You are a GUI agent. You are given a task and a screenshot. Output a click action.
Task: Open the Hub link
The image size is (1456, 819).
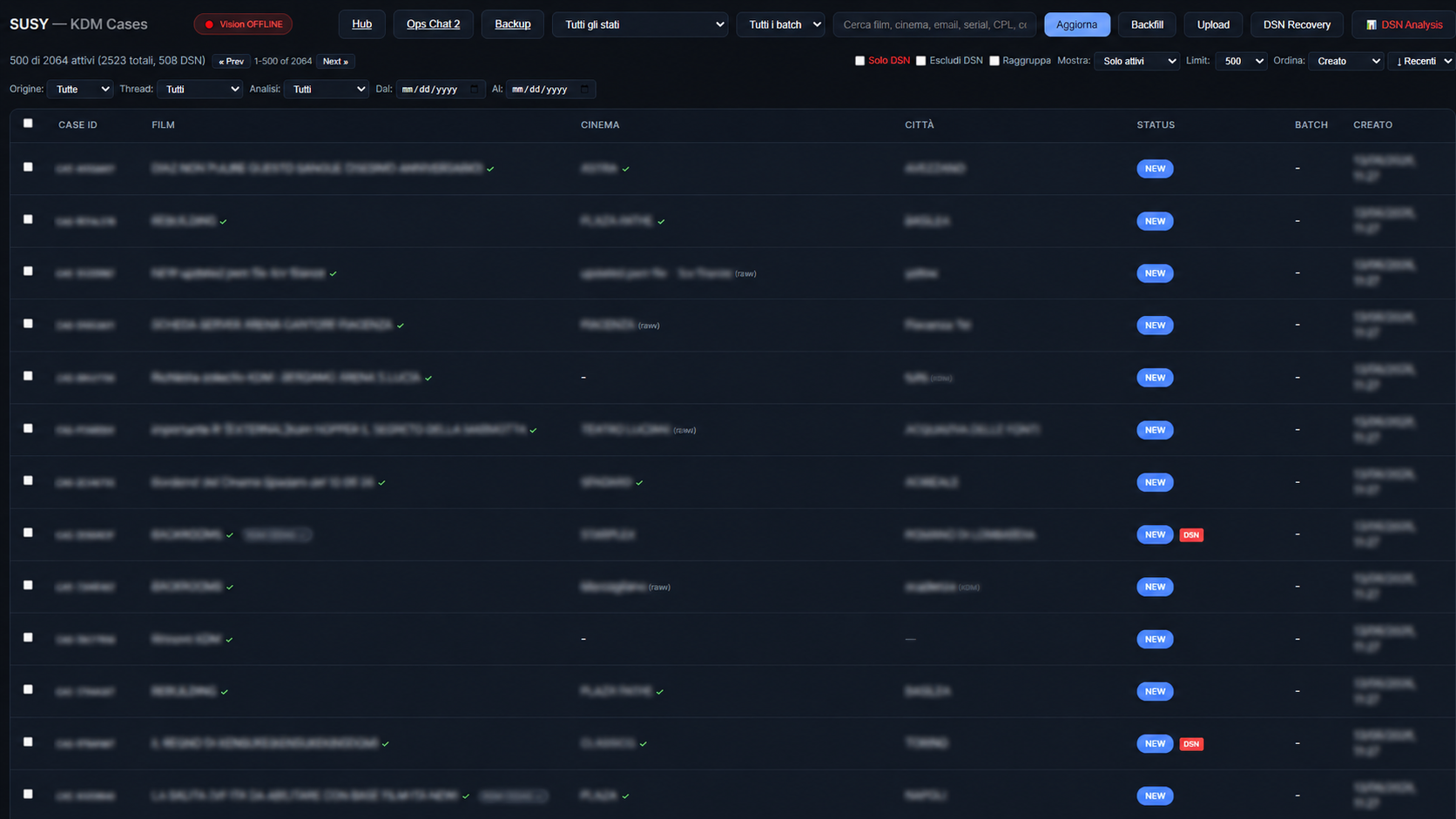(362, 24)
